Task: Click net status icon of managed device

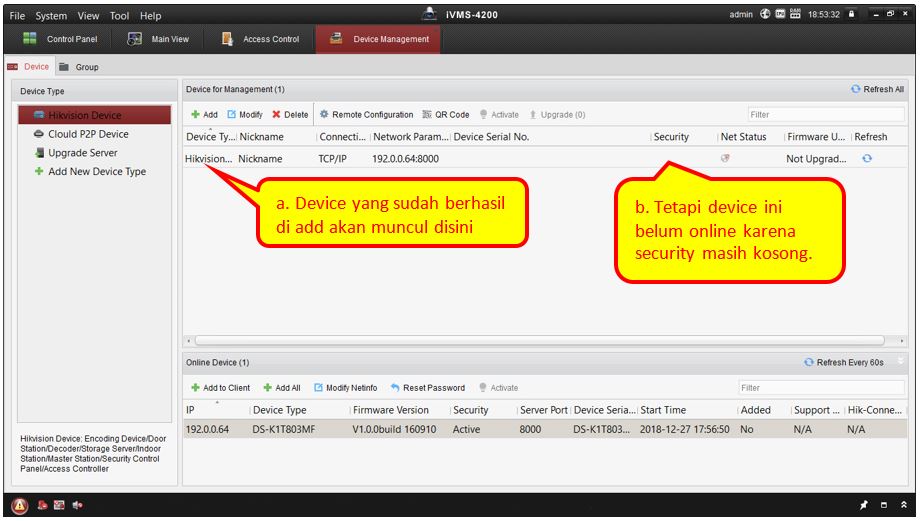Action: [725, 158]
